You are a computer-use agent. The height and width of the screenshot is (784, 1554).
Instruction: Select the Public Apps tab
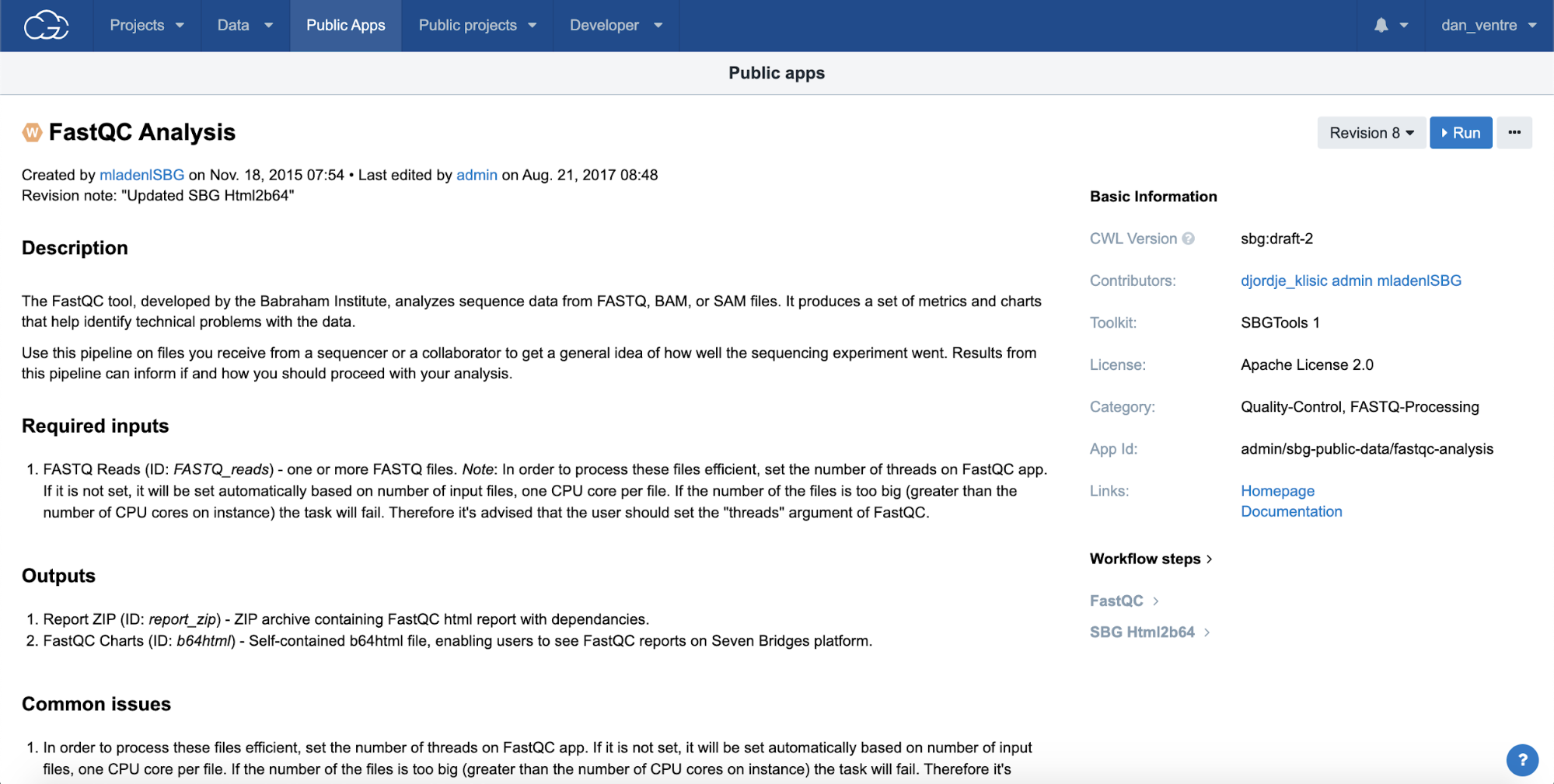345,26
